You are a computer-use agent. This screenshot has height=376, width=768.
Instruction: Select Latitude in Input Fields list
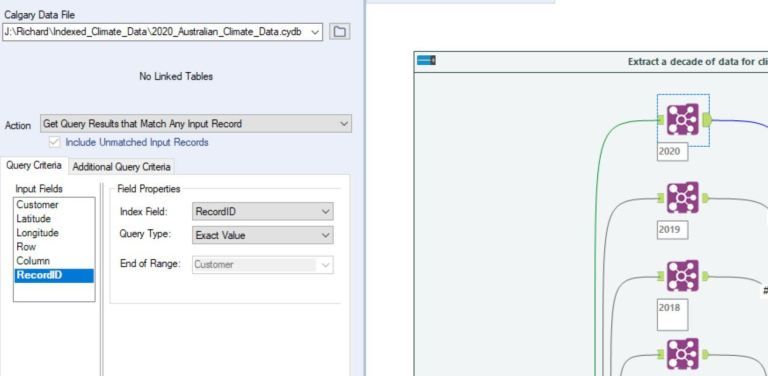click(x=54, y=219)
